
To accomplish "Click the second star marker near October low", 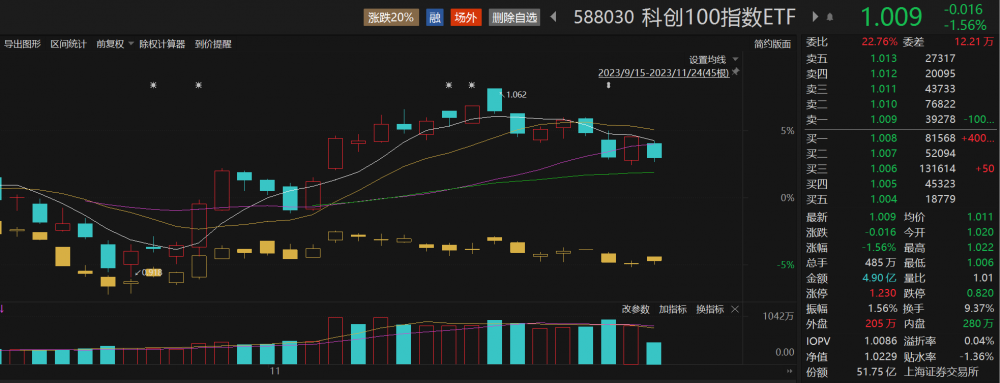I will click(198, 85).
